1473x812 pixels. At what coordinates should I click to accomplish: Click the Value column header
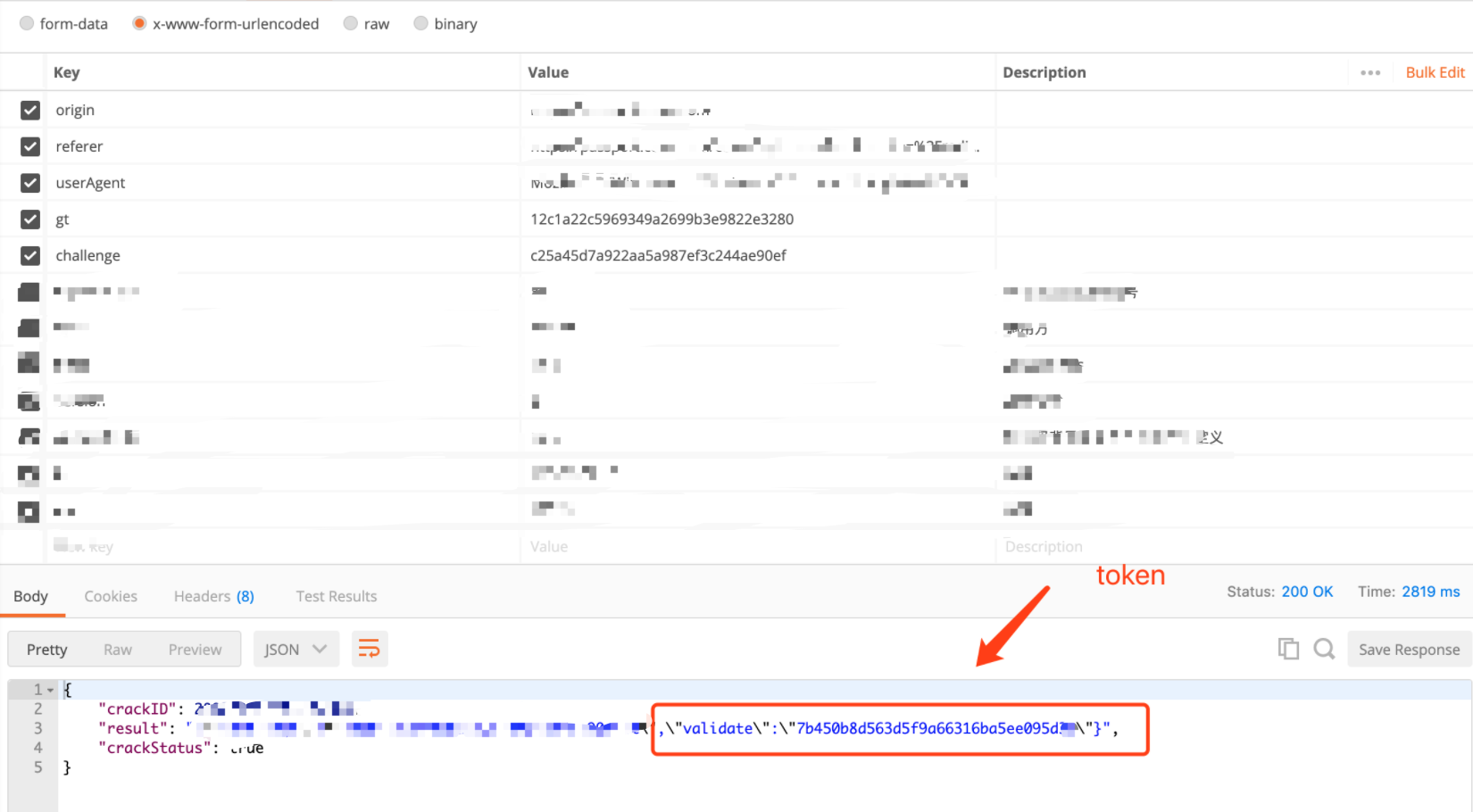tap(548, 72)
